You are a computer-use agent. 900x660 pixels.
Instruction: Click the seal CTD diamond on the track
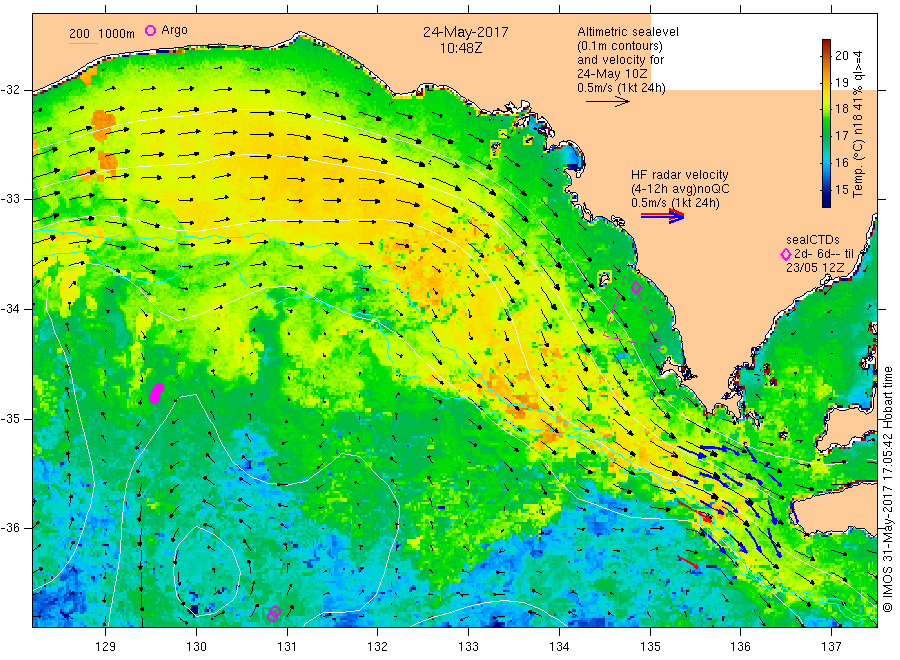coord(635,288)
